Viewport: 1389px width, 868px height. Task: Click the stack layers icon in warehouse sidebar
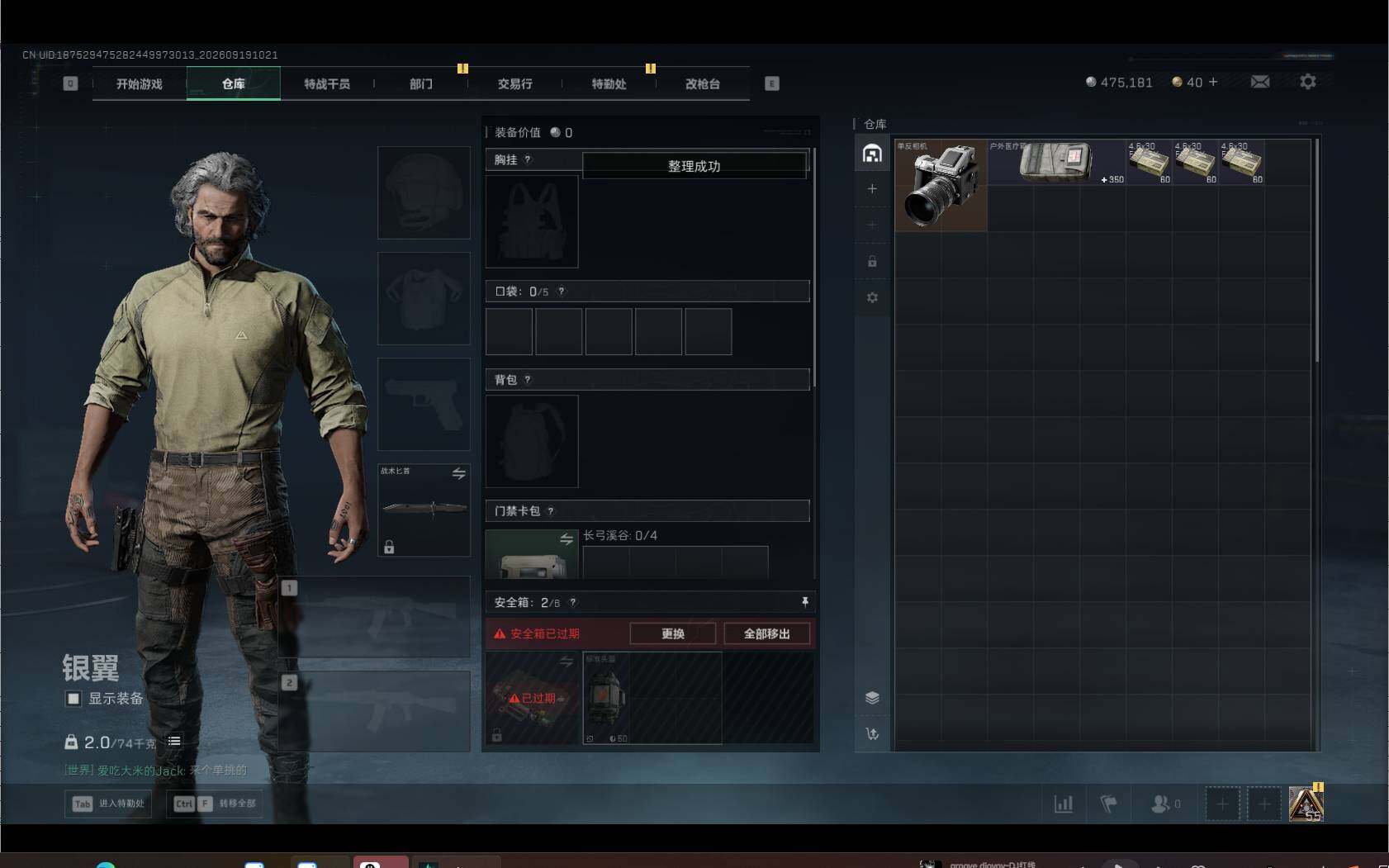pyautogui.click(x=872, y=698)
